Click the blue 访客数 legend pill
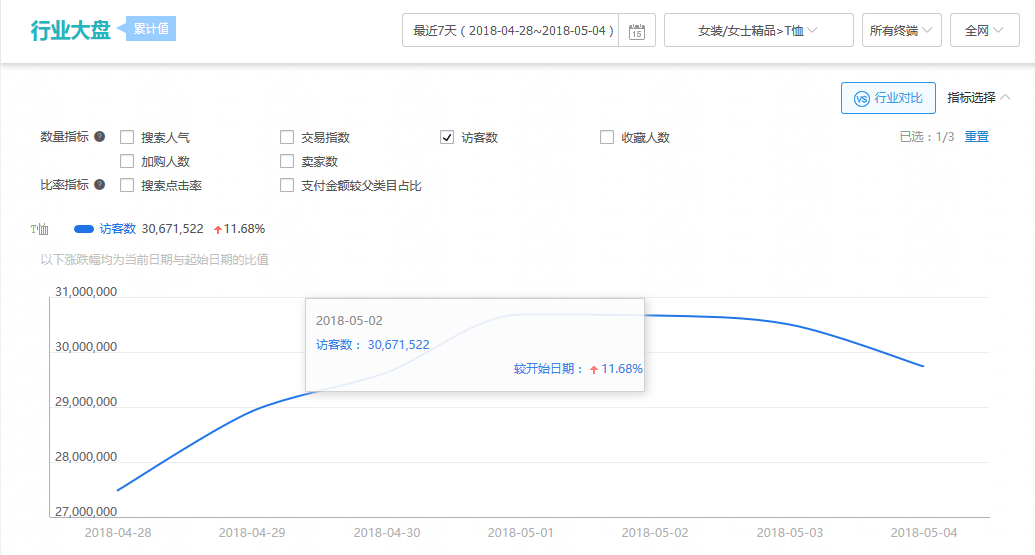This screenshot has height=555, width=1035. click(84, 229)
